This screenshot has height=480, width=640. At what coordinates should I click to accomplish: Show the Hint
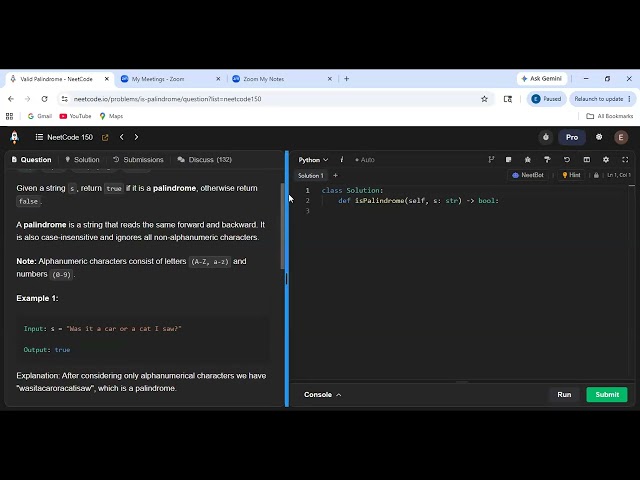(x=571, y=175)
